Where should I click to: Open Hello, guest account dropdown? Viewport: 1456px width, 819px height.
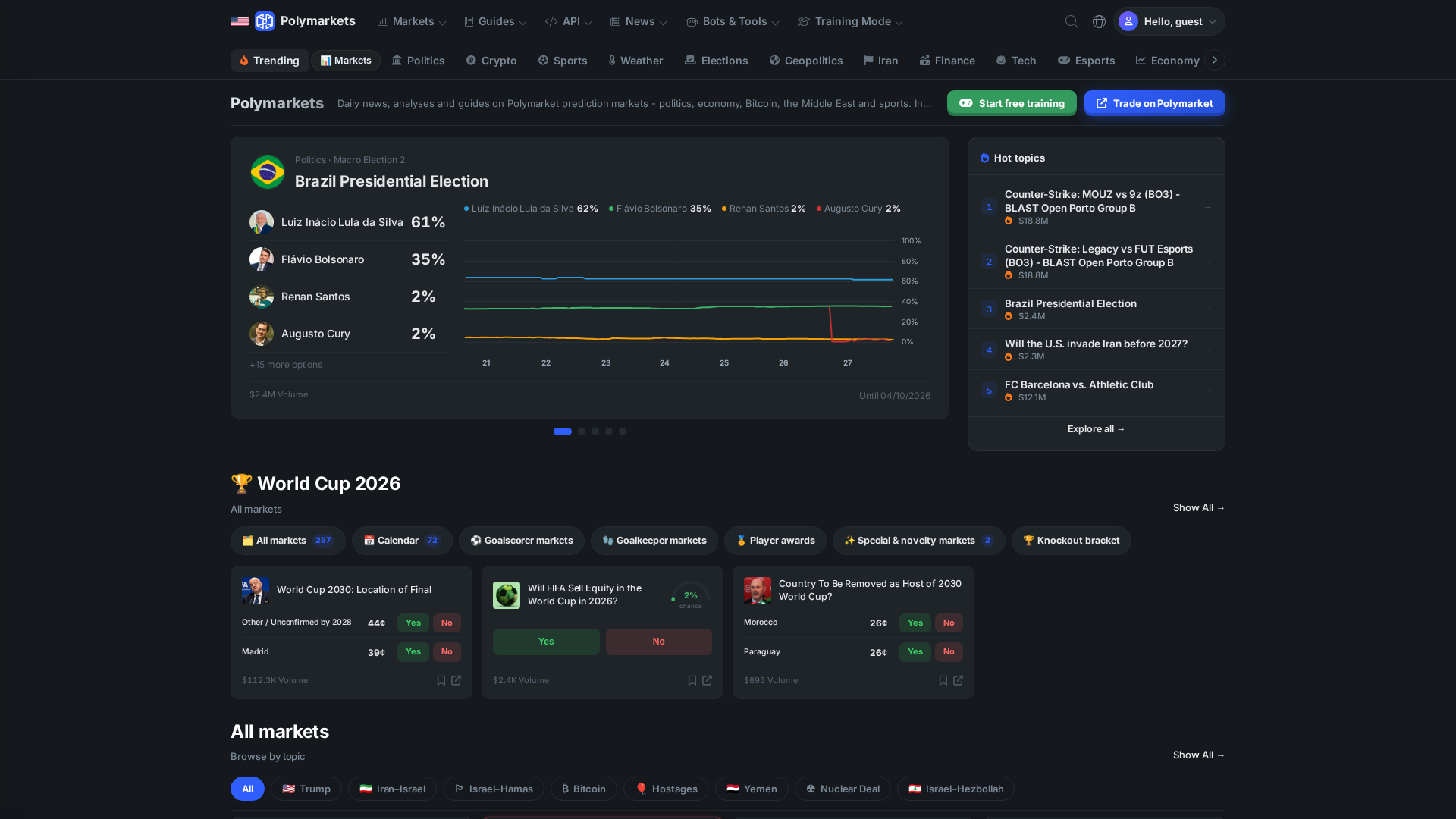(x=1169, y=21)
